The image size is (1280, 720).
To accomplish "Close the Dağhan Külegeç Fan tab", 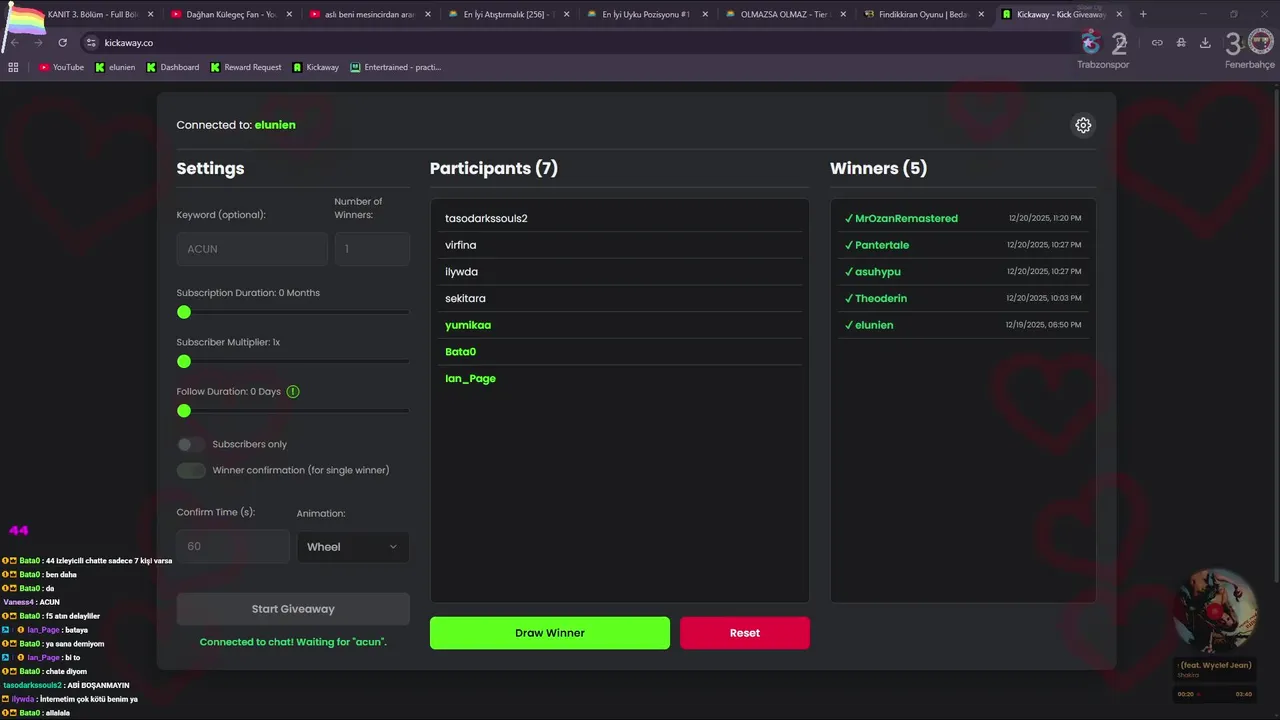I will [289, 14].
